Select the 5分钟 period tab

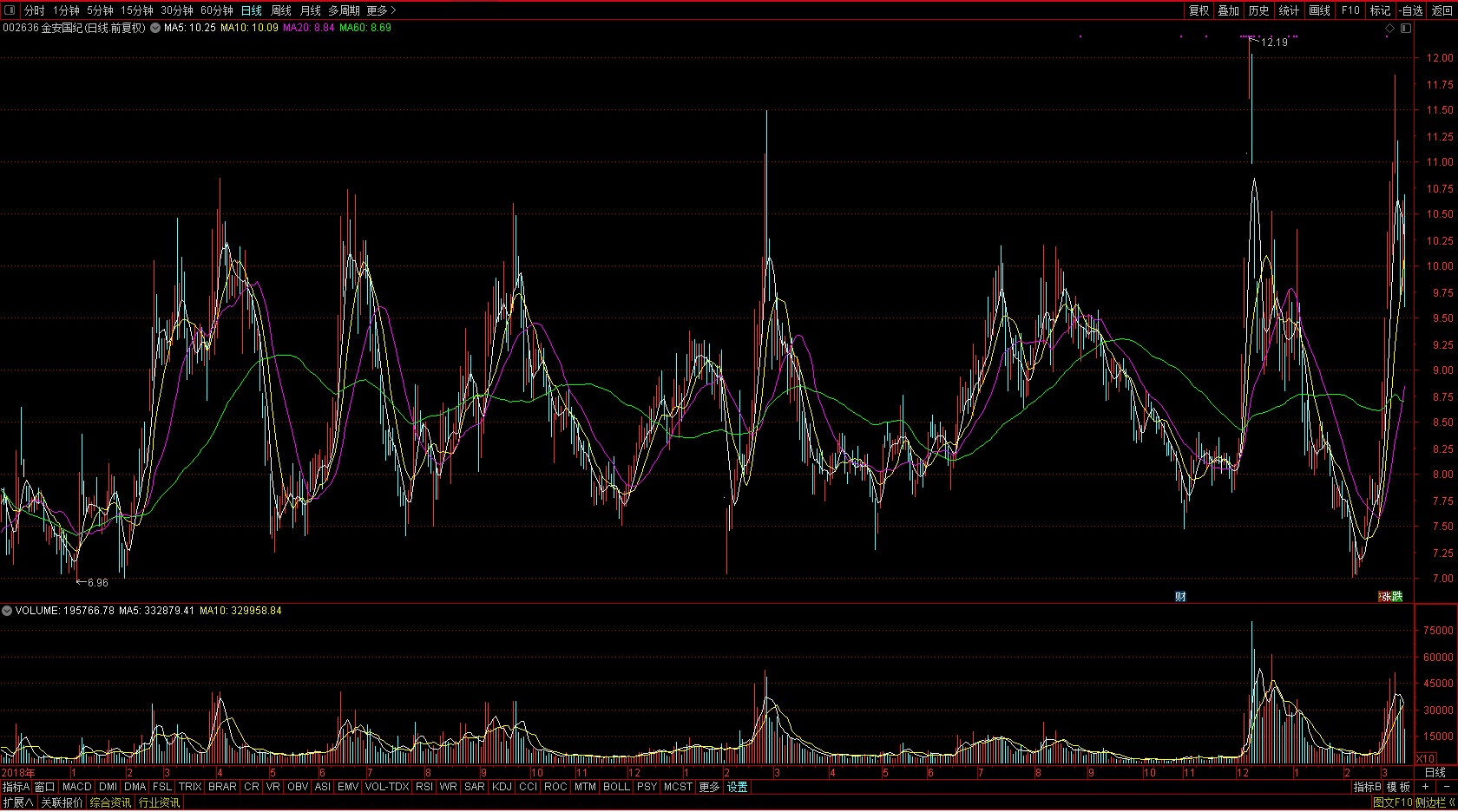point(100,10)
